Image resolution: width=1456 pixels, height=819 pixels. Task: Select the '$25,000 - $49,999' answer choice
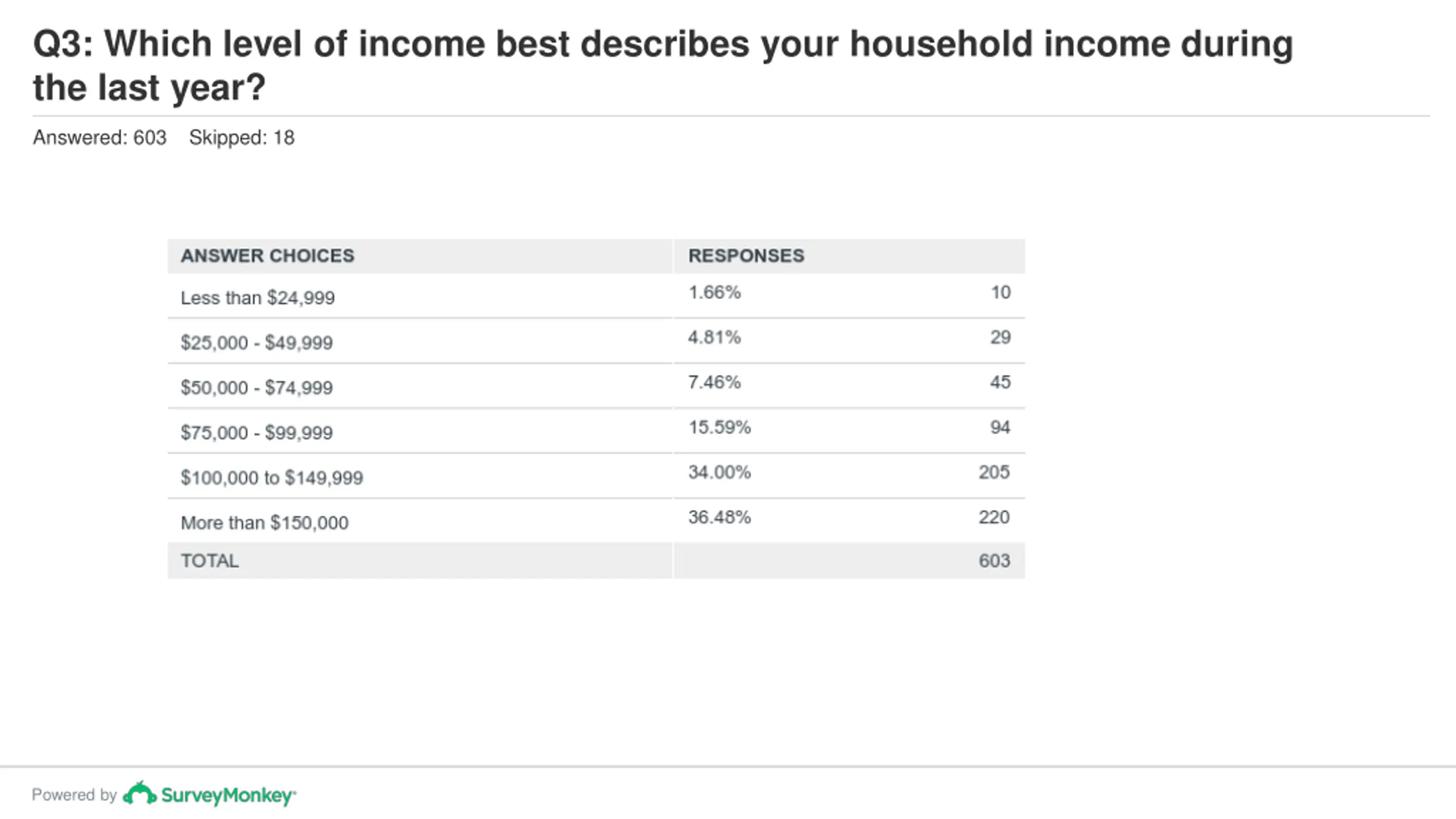[257, 343]
